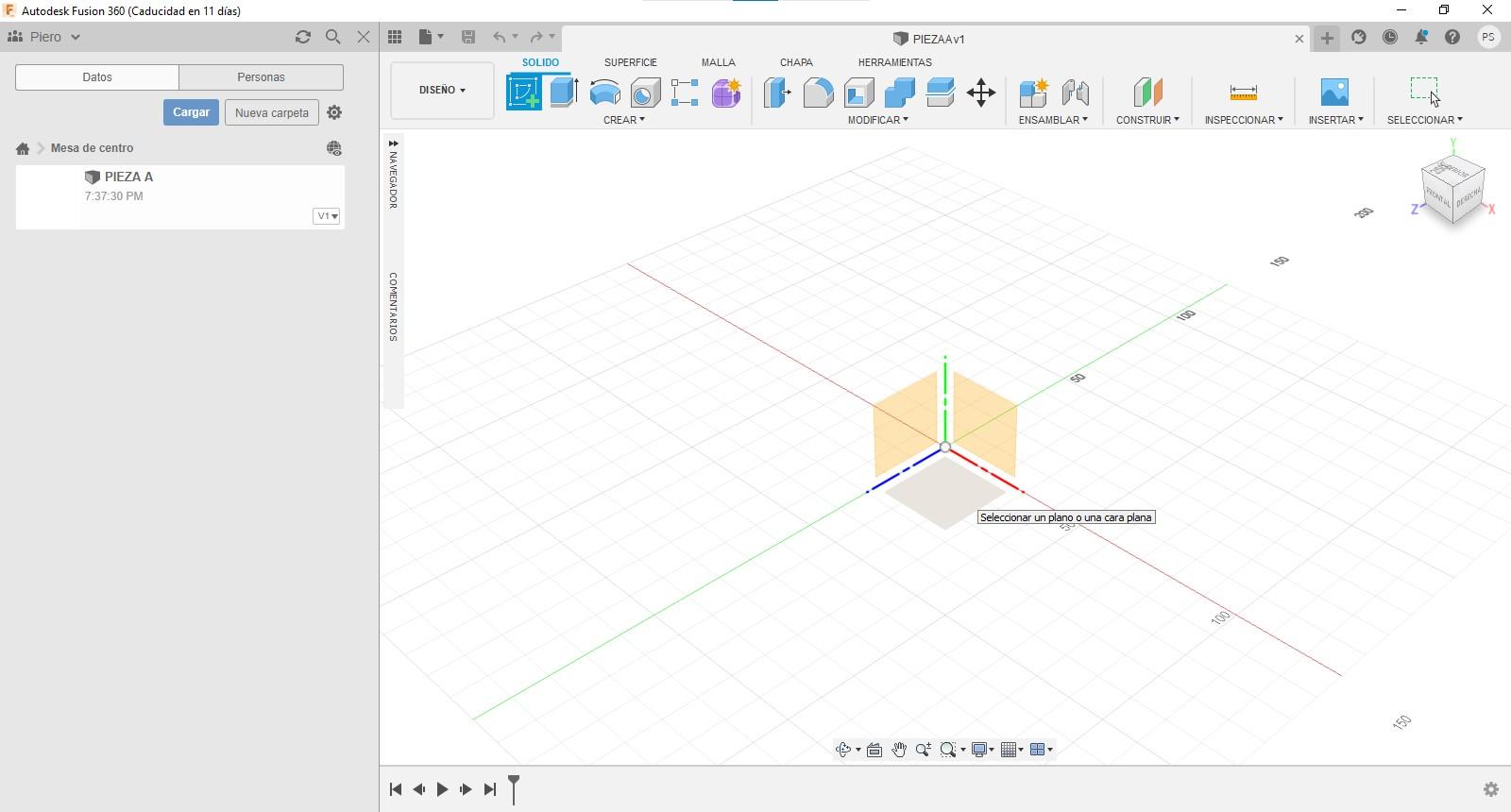Open the MODIFICAR dropdown menu
Viewport: 1511px width, 812px height.
point(878,120)
